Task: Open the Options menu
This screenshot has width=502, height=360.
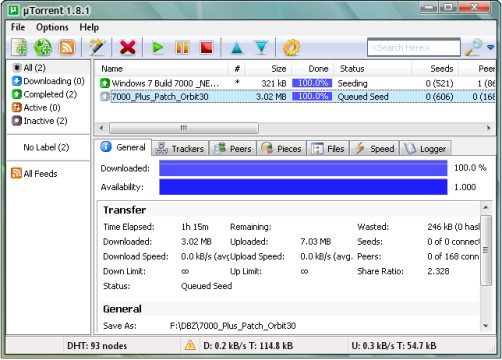Action: (52, 27)
